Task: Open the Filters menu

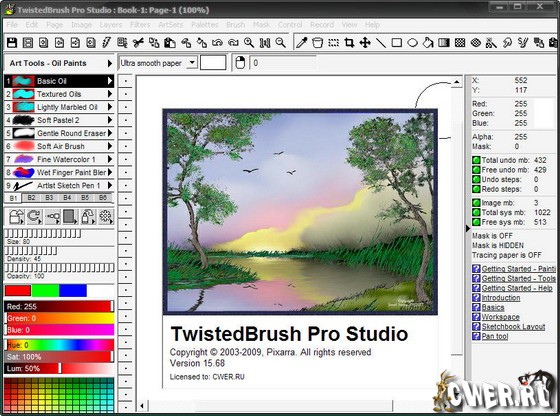Action: coord(140,25)
